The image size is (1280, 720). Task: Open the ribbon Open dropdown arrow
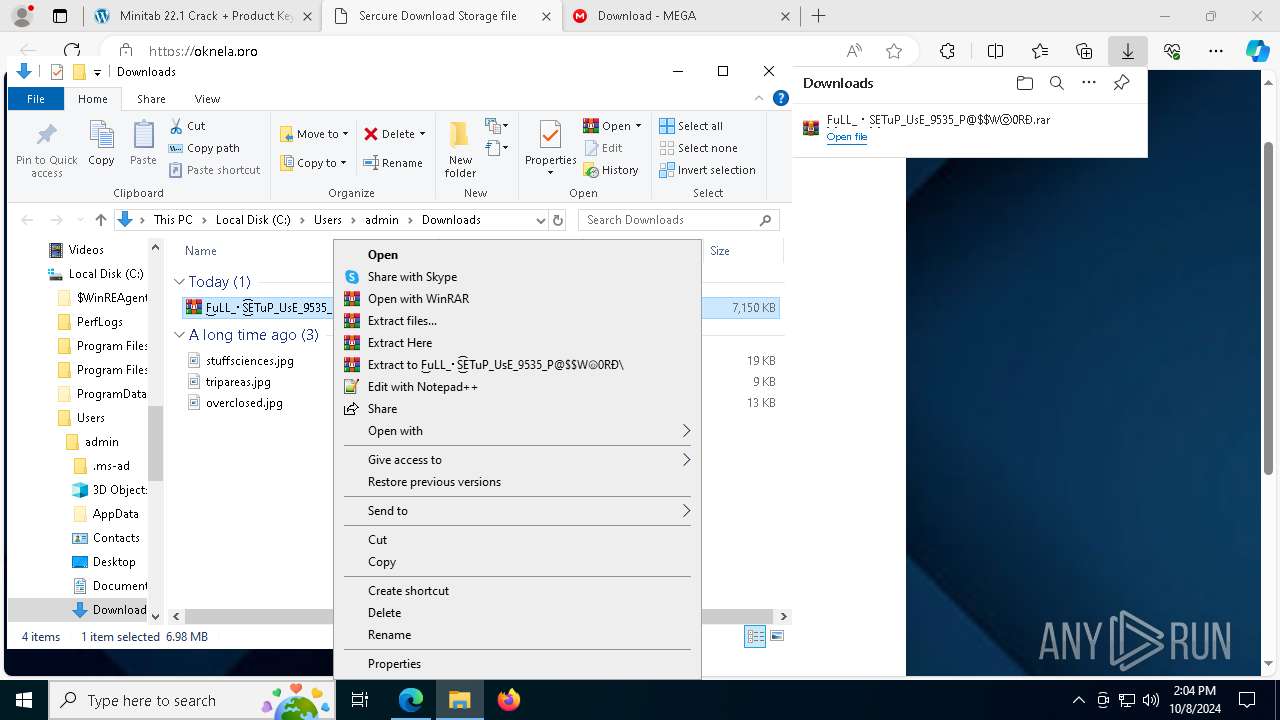[x=638, y=126]
